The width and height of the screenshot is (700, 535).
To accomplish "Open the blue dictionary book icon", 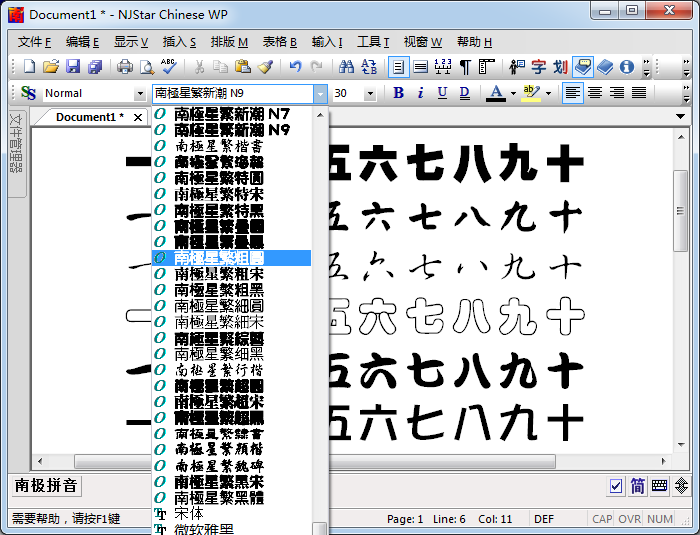I will tap(605, 67).
